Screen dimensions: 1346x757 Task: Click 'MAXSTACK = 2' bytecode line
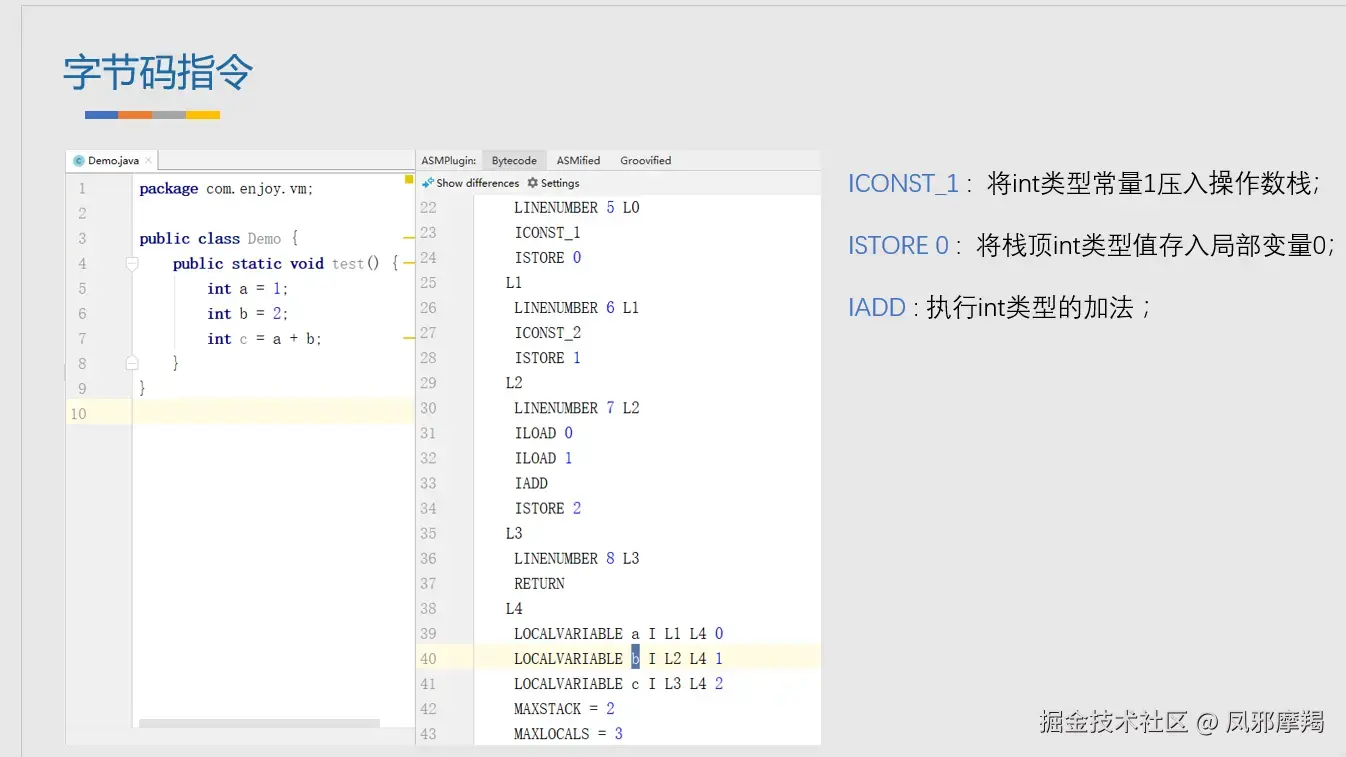coord(564,708)
